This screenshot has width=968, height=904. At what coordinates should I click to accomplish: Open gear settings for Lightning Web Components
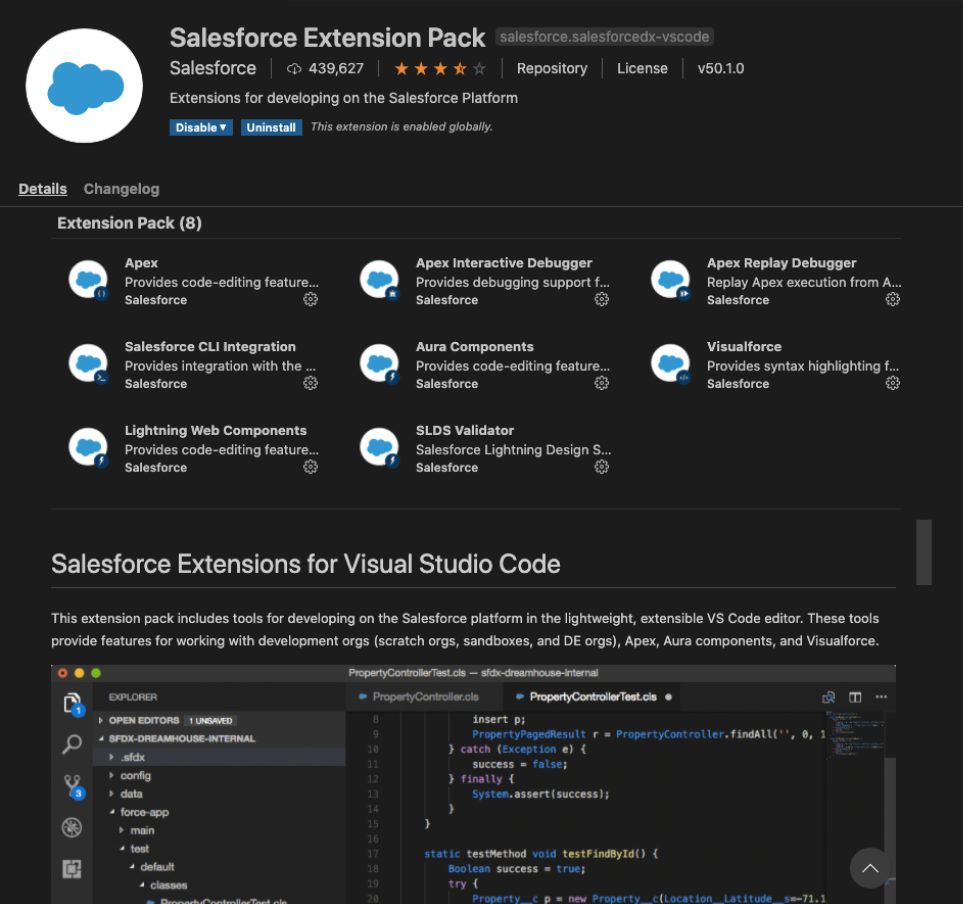point(311,467)
